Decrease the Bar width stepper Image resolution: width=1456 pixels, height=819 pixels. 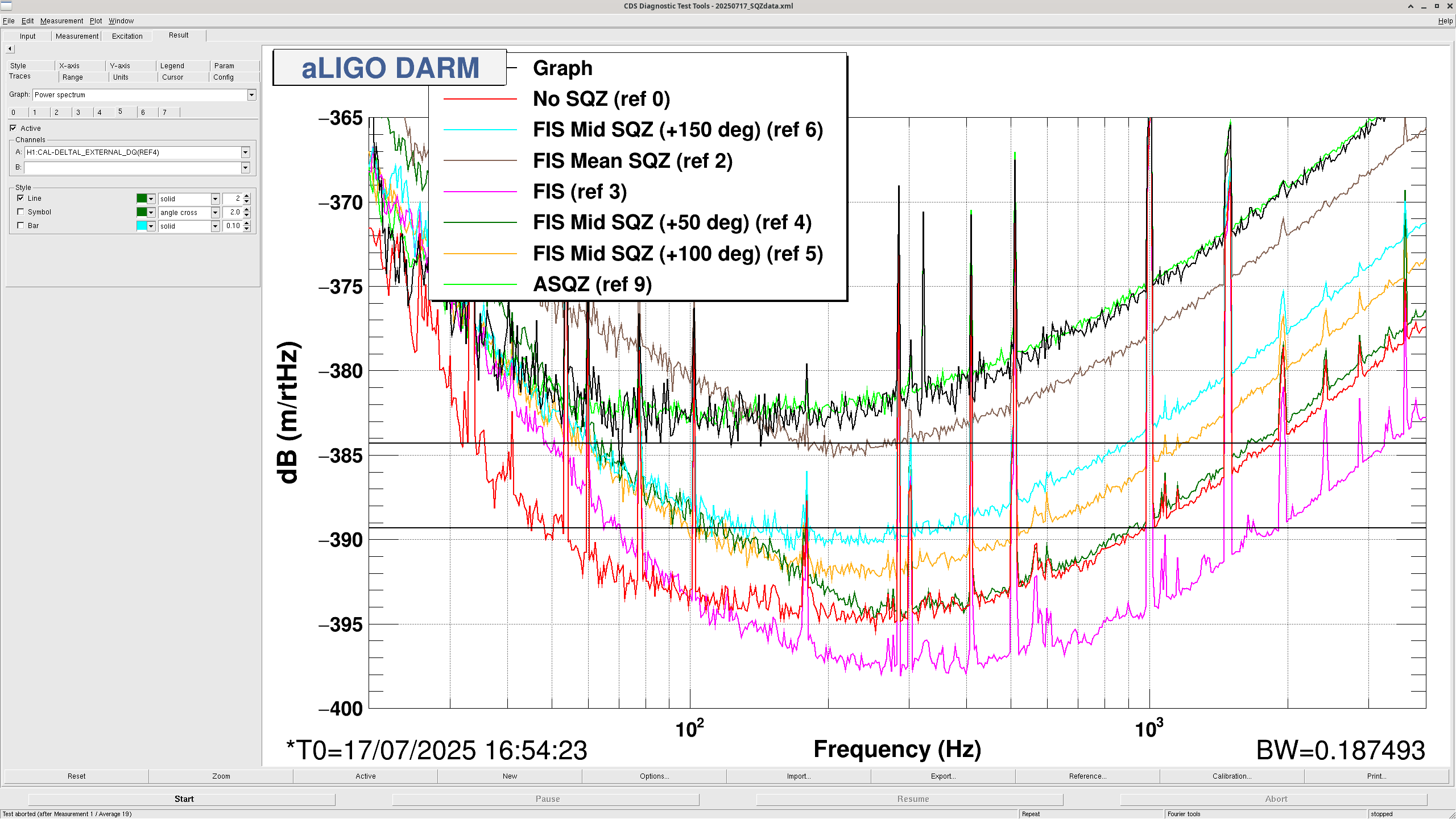247,229
